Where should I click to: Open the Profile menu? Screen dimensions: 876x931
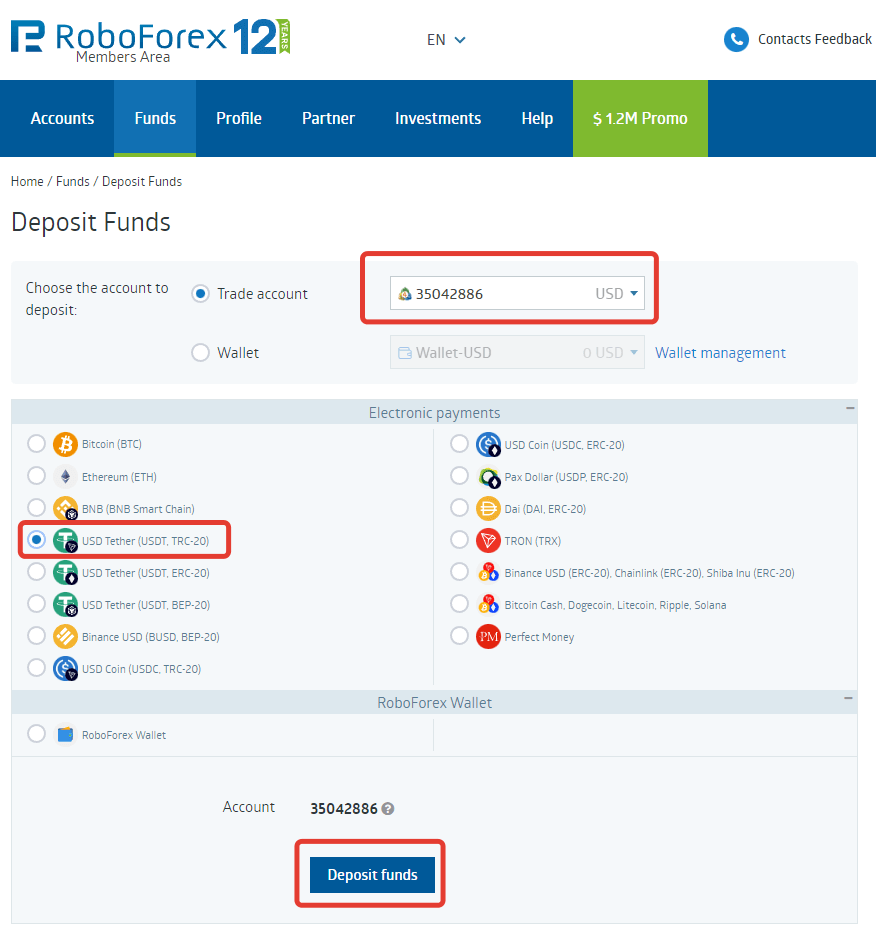[x=239, y=118]
